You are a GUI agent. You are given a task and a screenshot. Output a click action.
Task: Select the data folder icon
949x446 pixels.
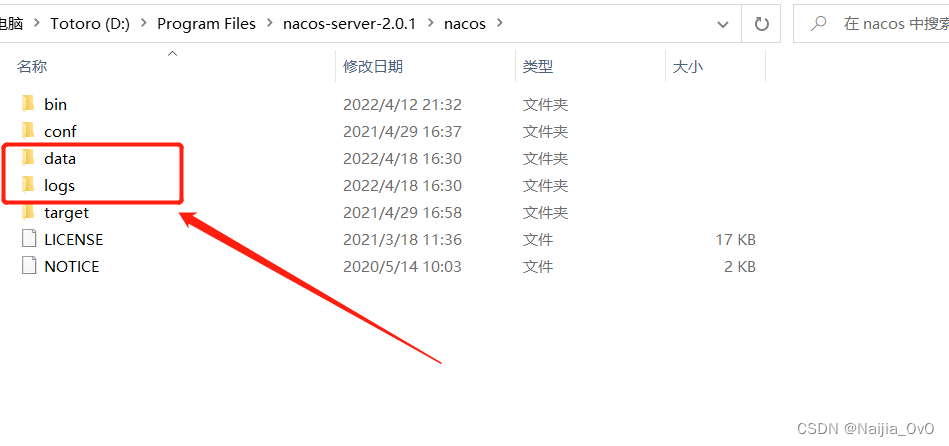point(28,159)
